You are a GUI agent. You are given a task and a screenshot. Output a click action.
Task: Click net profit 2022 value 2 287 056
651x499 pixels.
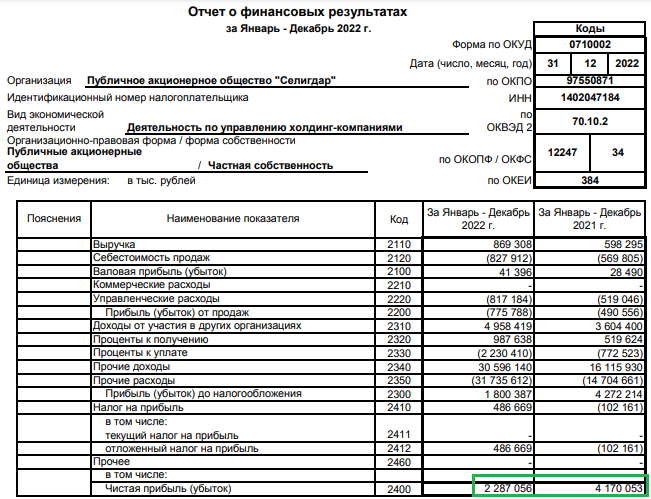pos(508,489)
